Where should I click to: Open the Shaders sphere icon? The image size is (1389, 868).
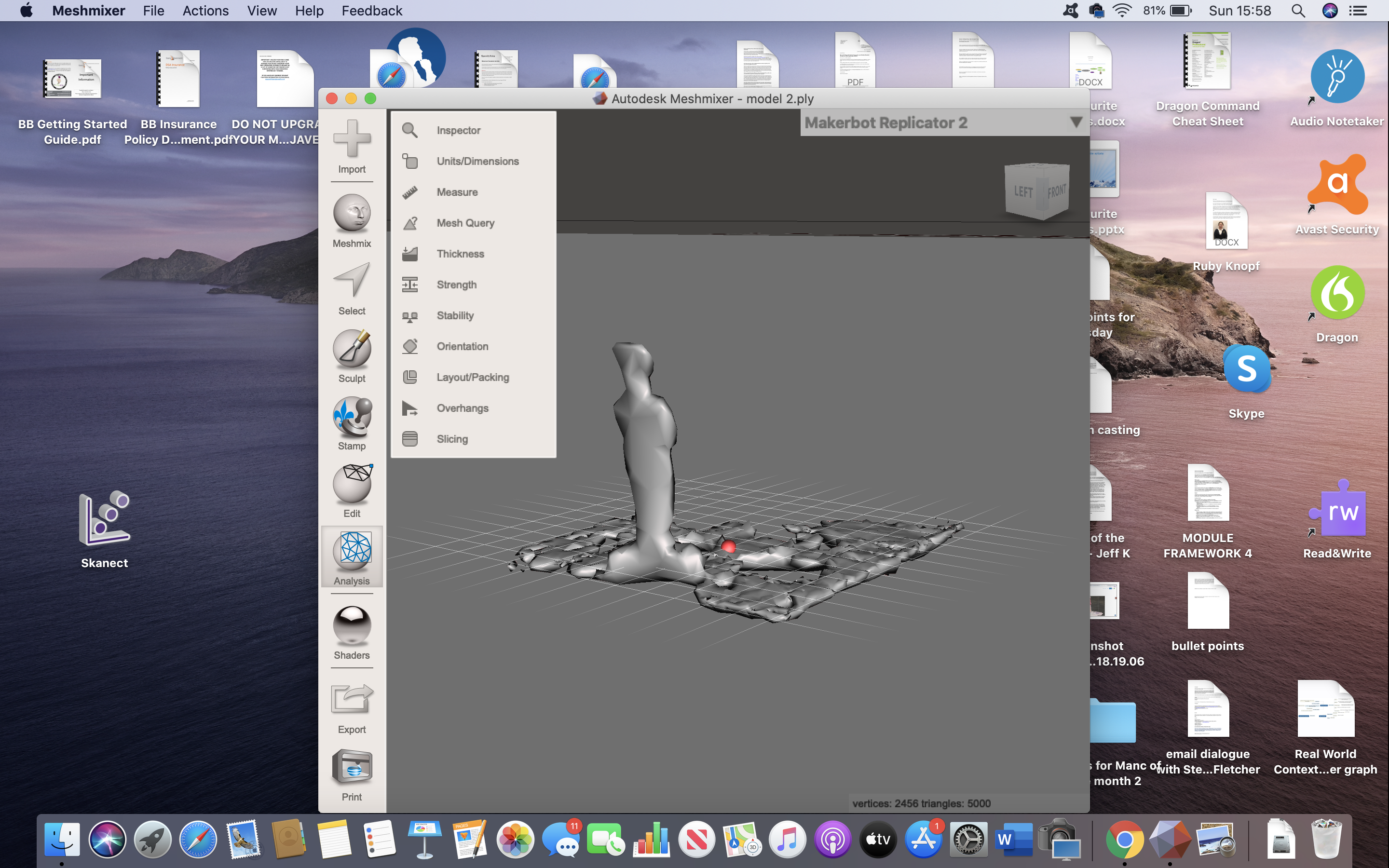[351, 625]
